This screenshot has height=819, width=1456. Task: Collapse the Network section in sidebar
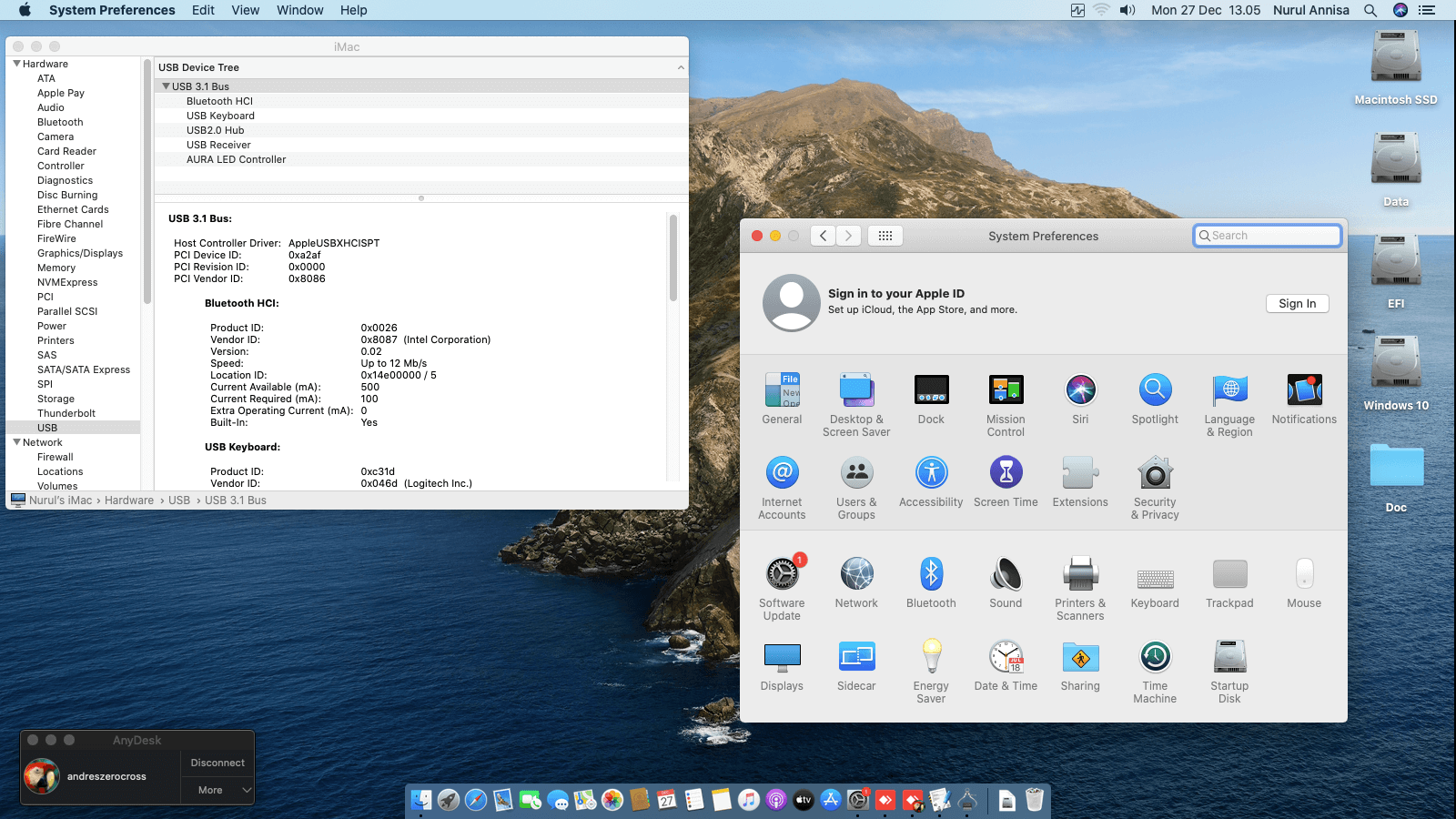tap(16, 442)
